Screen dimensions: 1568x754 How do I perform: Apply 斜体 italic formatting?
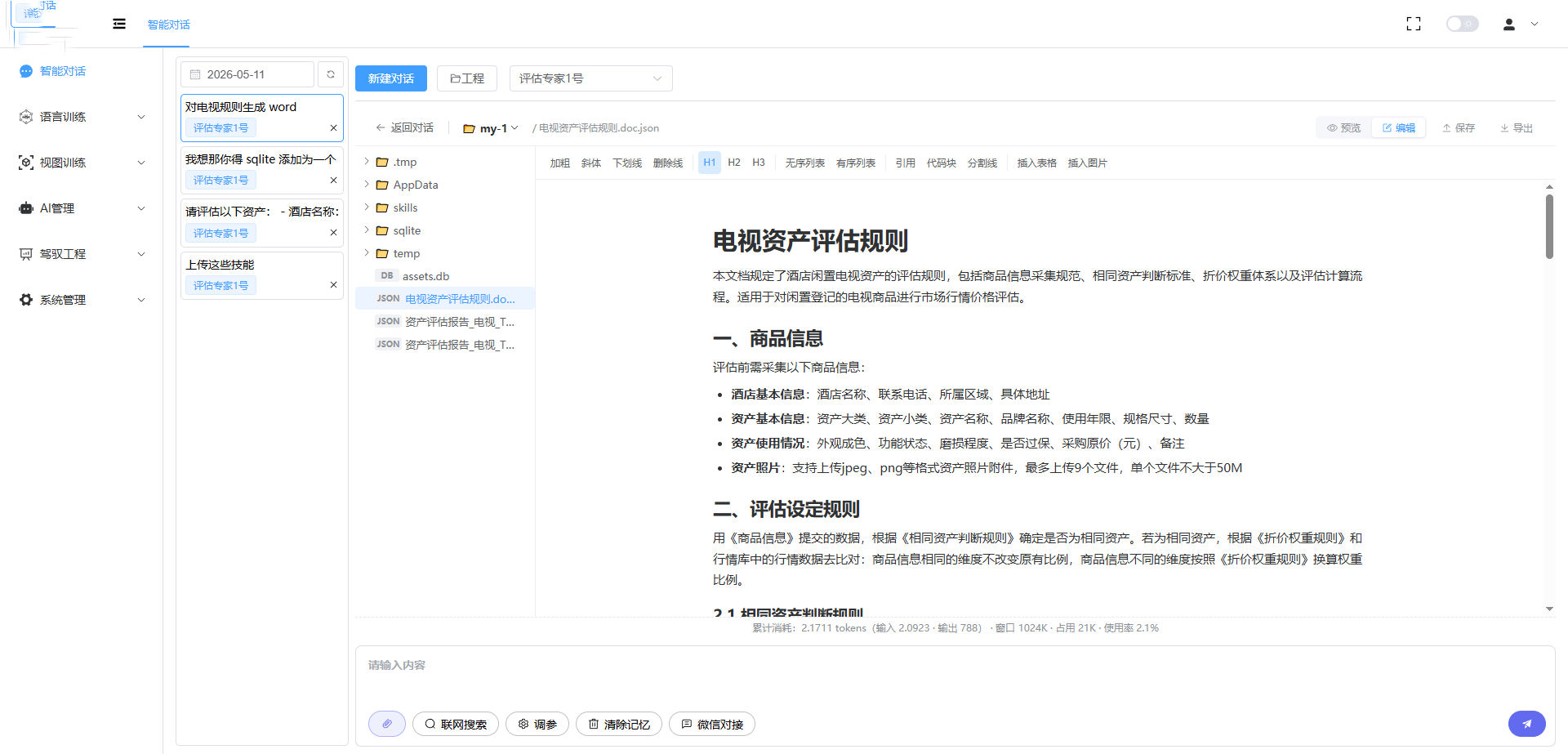tap(591, 163)
